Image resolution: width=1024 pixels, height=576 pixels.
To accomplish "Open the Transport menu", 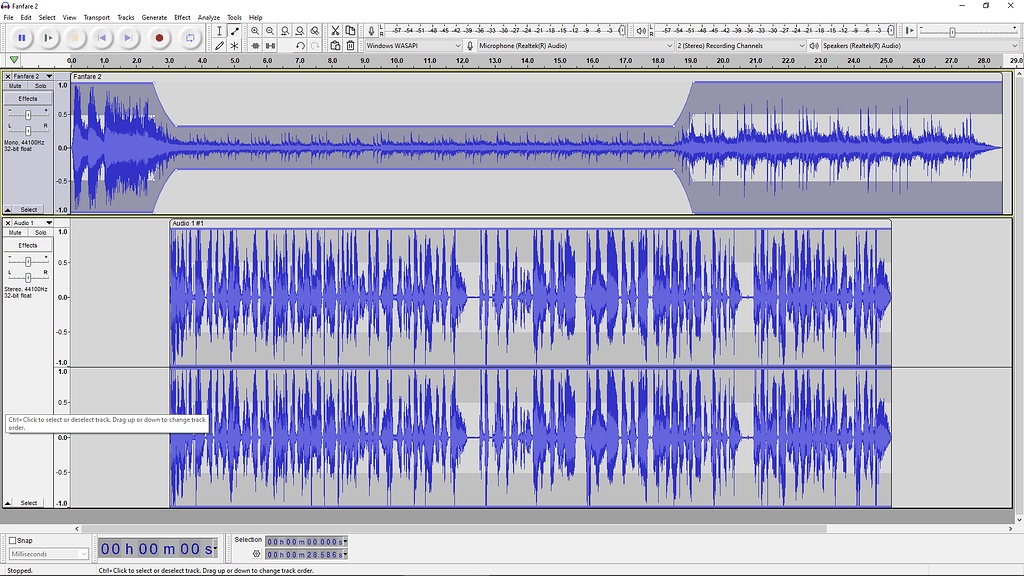I will pos(96,16).
